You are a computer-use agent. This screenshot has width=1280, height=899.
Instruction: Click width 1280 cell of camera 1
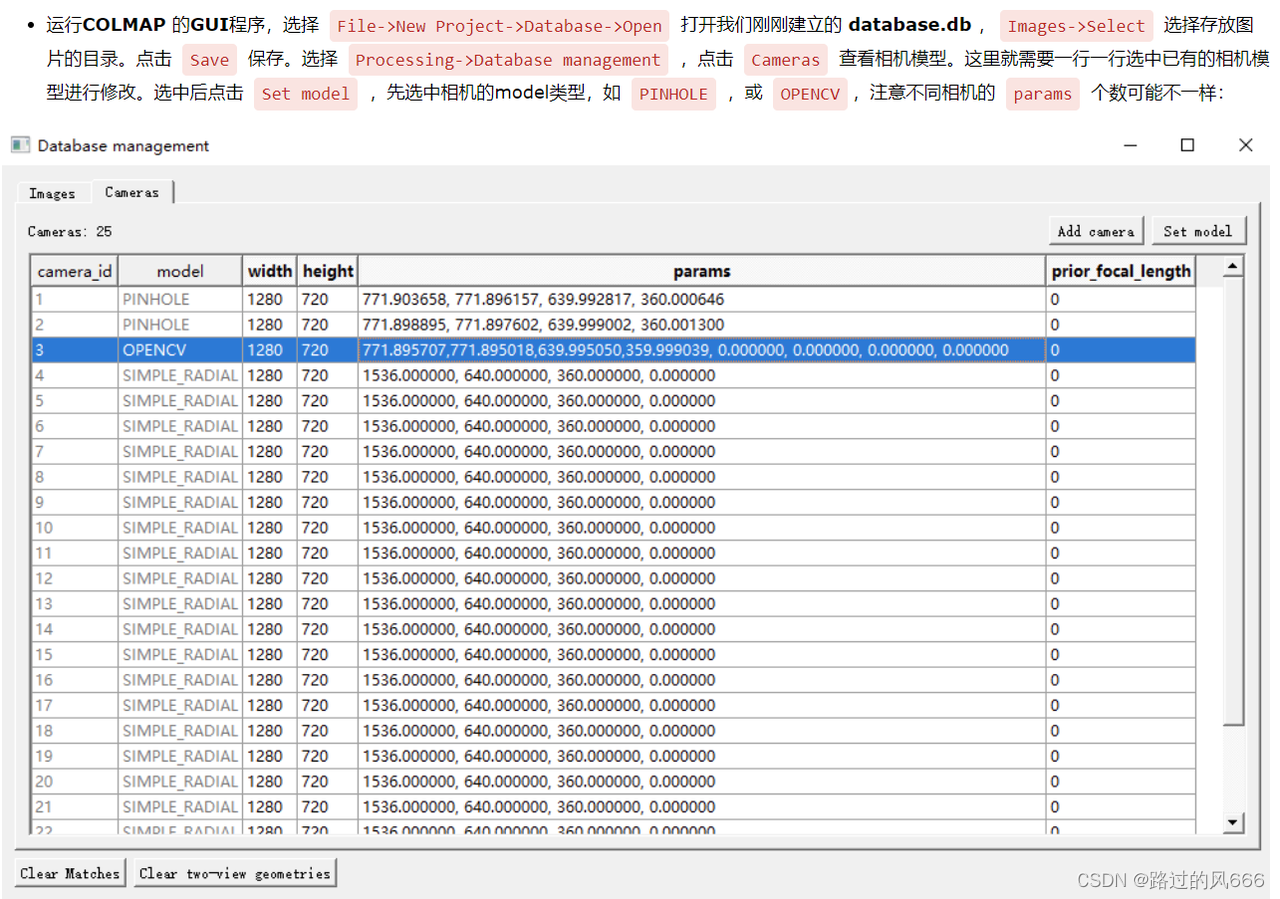270,299
